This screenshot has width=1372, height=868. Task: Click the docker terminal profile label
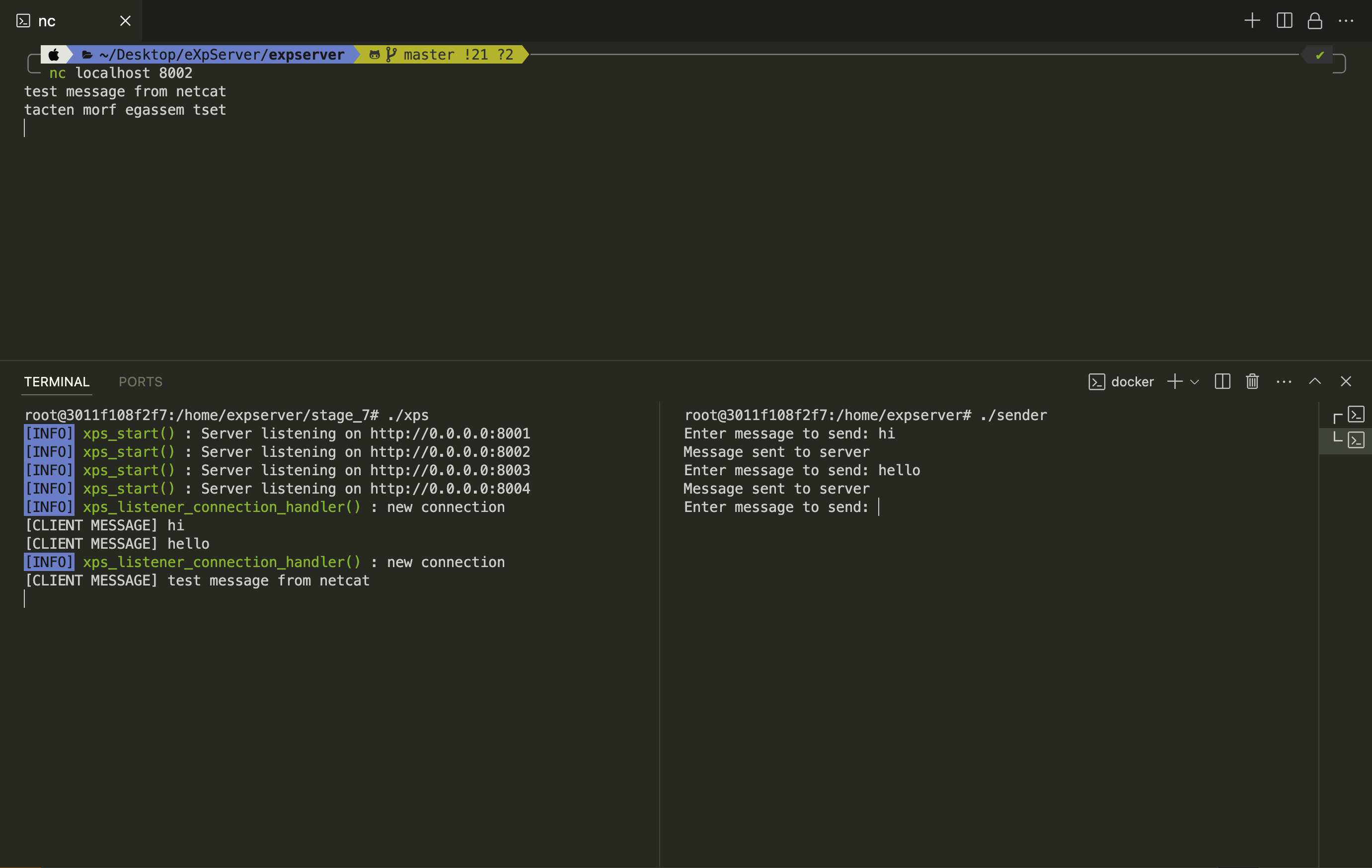pyautogui.click(x=1132, y=381)
